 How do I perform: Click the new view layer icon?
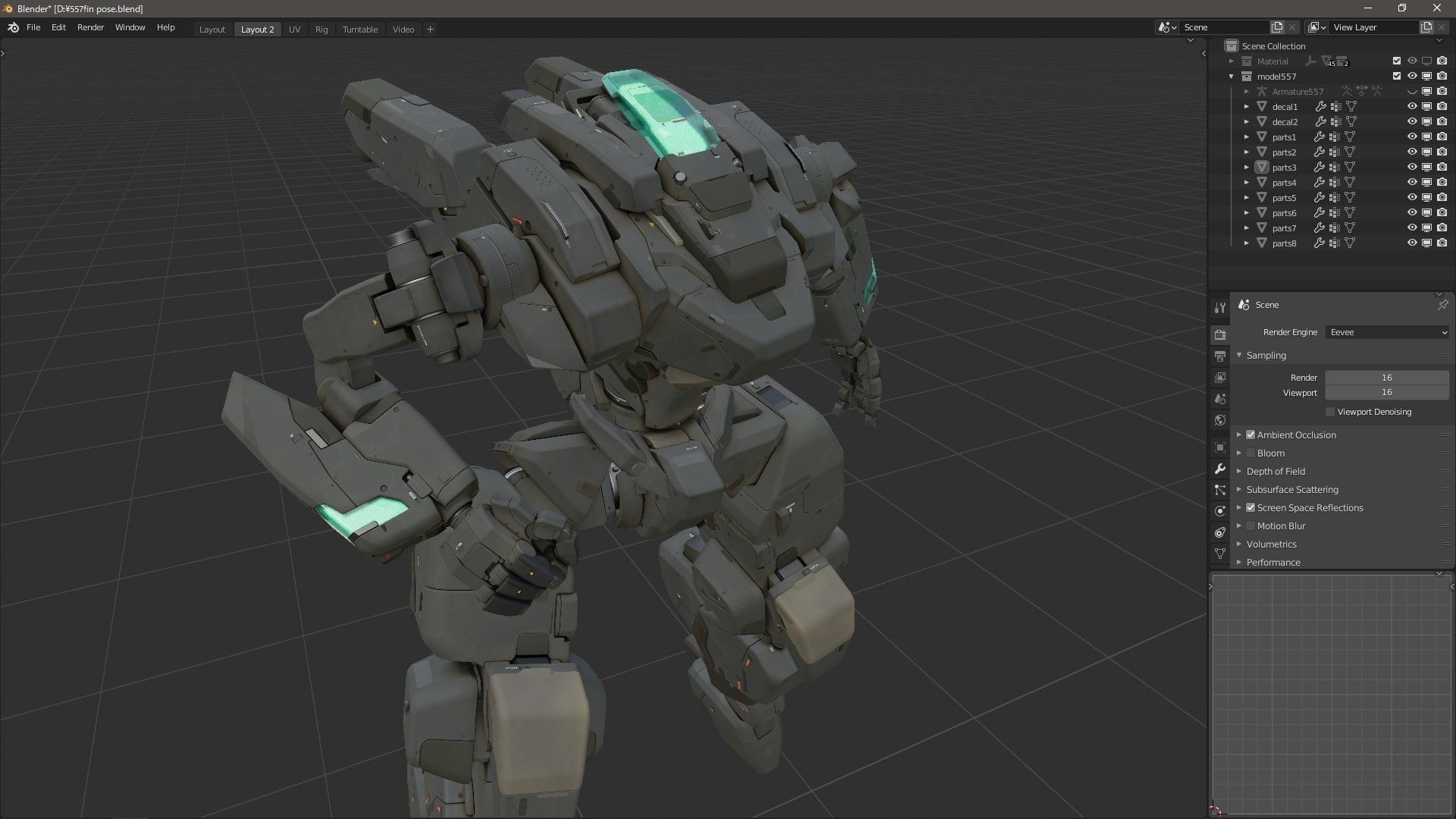1426,27
